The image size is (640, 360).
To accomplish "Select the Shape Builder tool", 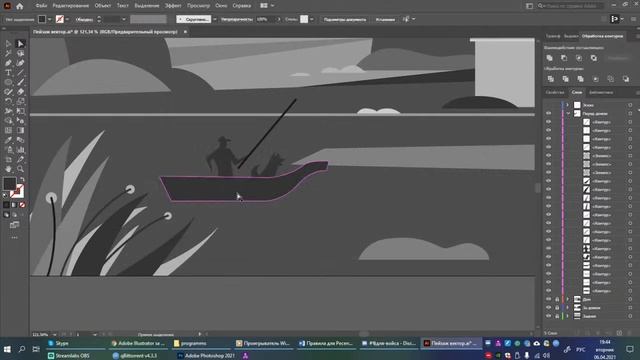I will coord(8,120).
